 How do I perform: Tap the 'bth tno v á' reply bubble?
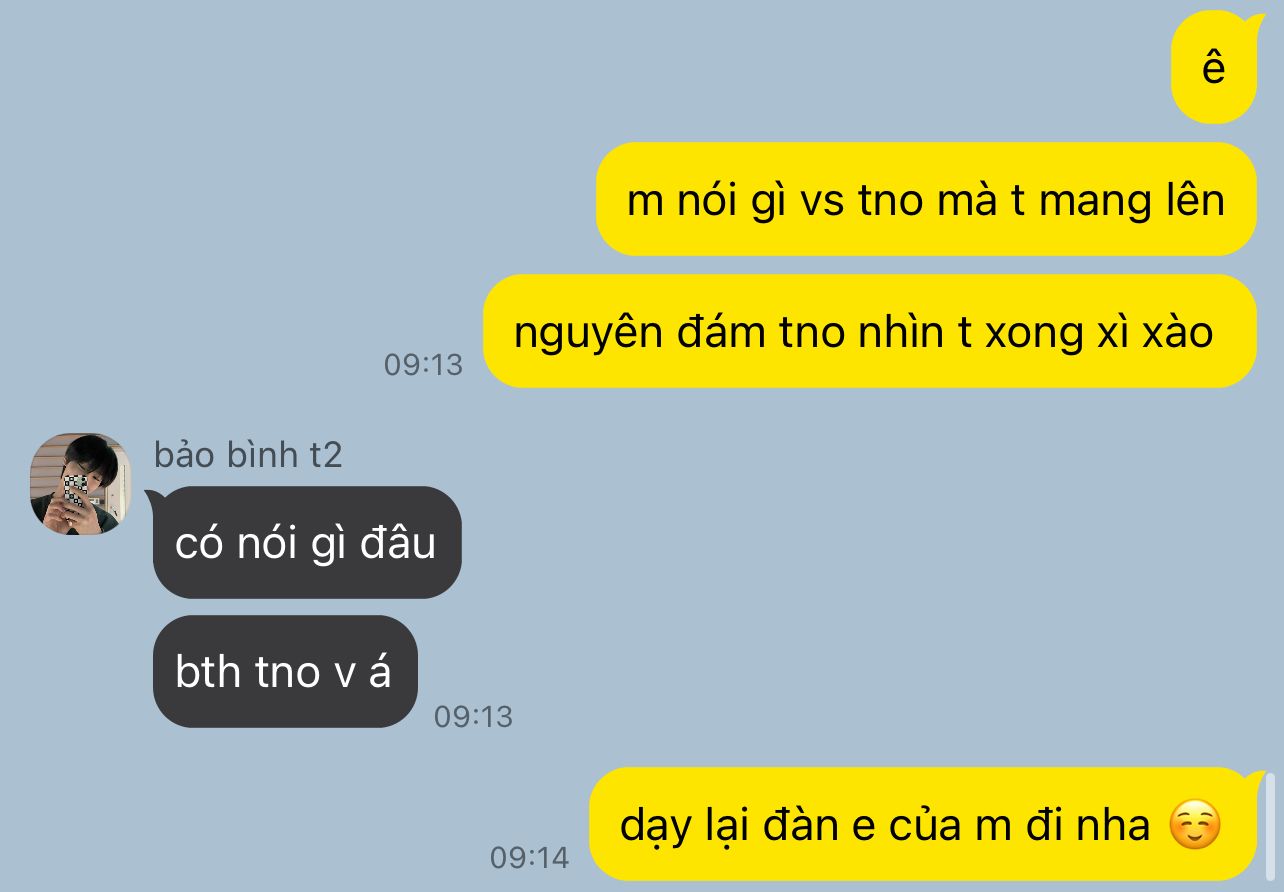coord(284,671)
